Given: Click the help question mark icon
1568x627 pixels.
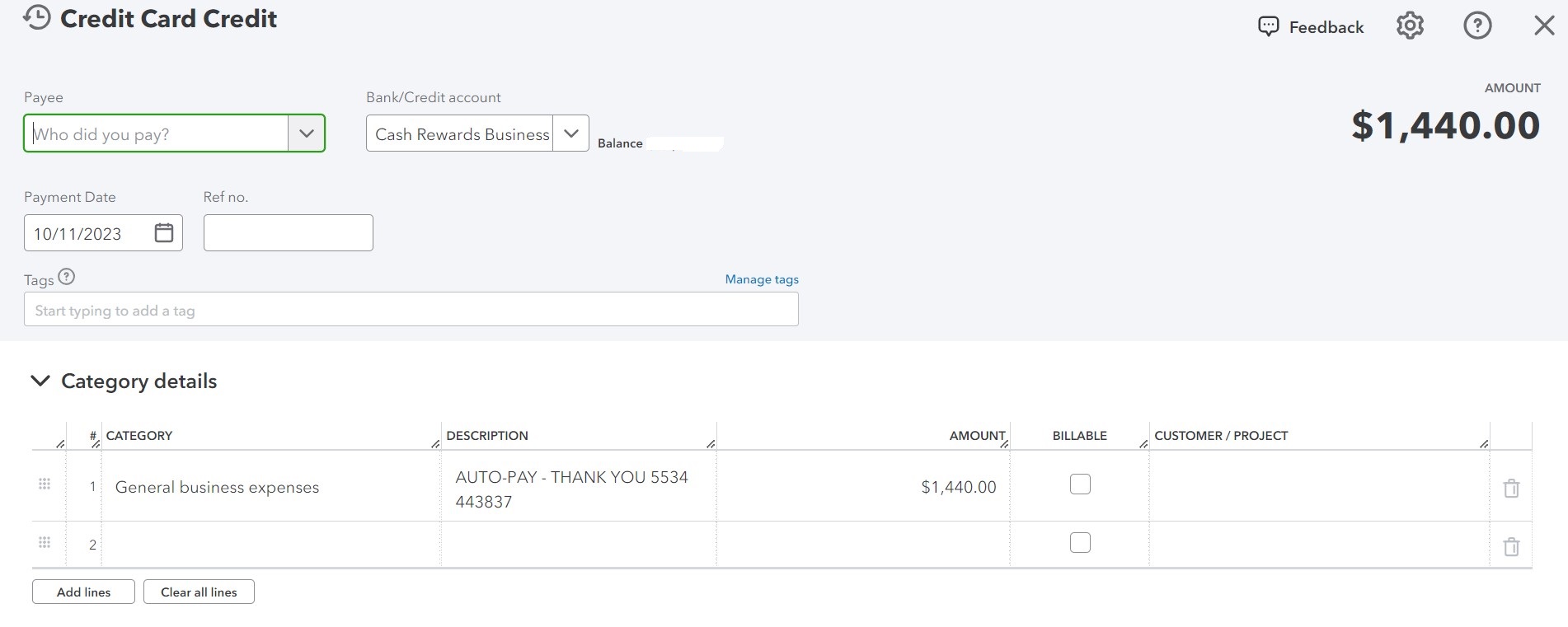Looking at the screenshot, I should point(1476,26).
